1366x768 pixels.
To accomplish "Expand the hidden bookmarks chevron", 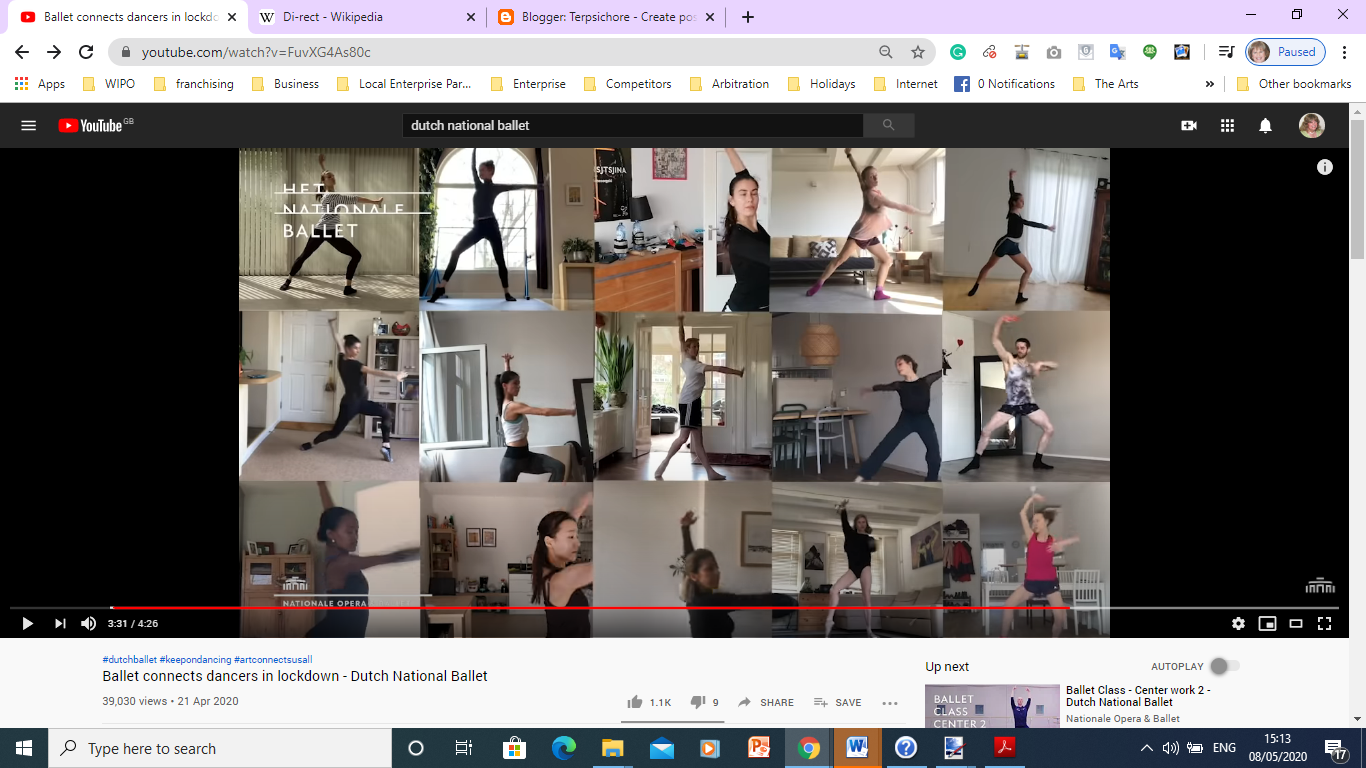I will point(1210,84).
